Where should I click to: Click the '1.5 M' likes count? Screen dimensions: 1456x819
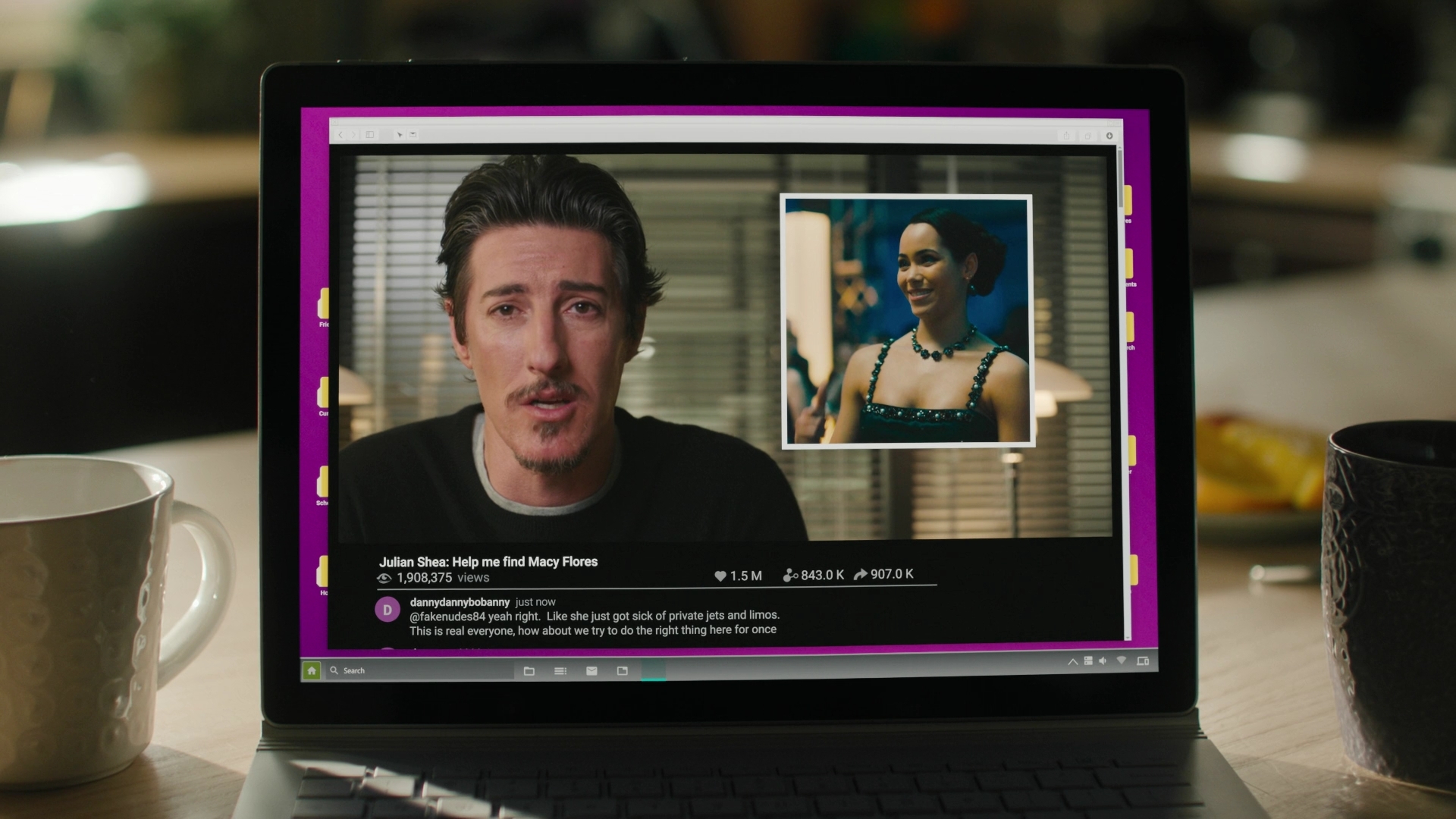coord(746,576)
